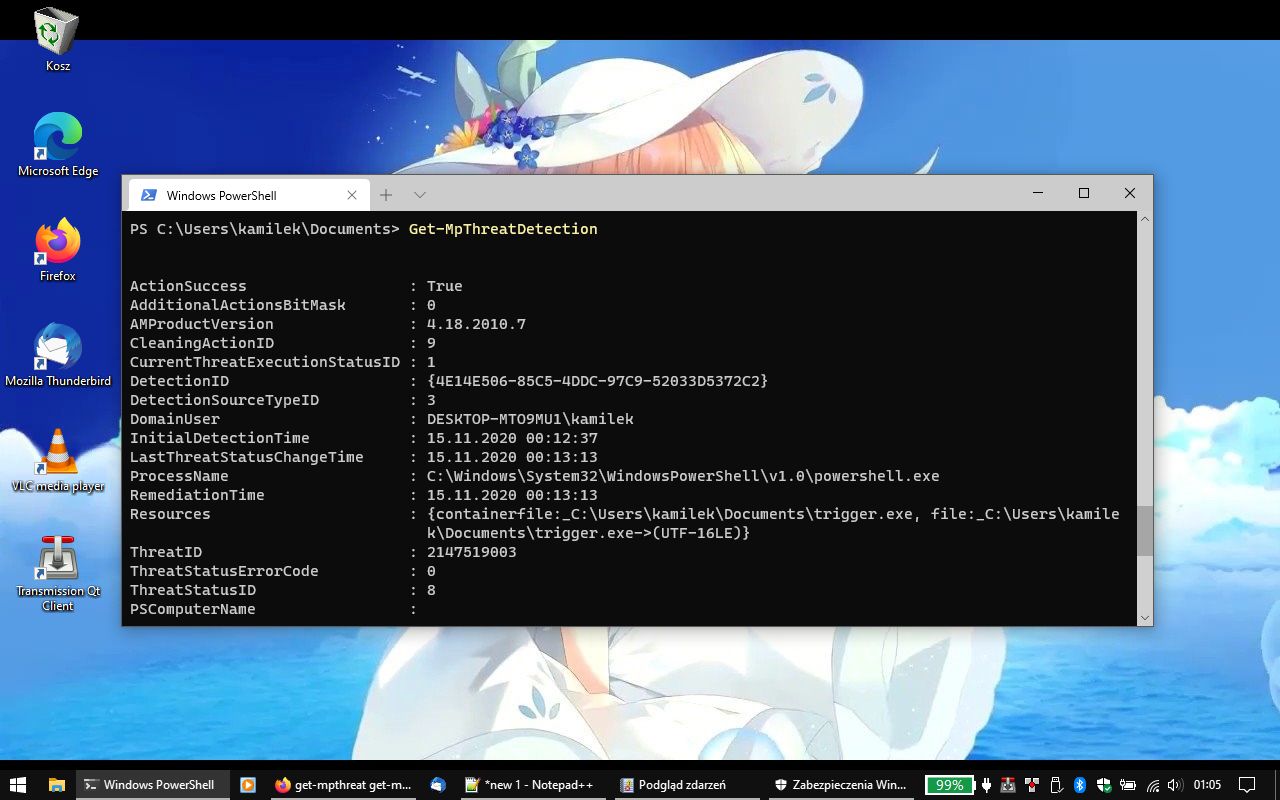The width and height of the screenshot is (1280, 800).
Task: Click the taskbar clock showing 01:05
Action: pyautogui.click(x=1207, y=785)
